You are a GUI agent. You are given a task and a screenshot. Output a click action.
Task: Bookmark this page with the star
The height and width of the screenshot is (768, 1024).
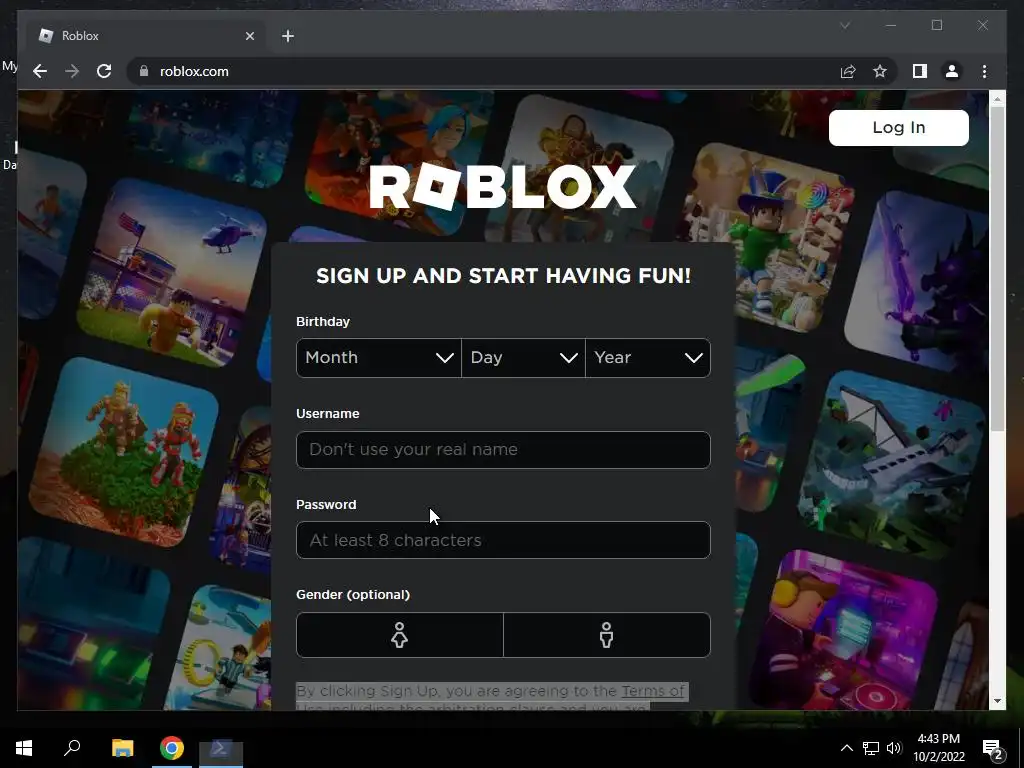pos(880,71)
